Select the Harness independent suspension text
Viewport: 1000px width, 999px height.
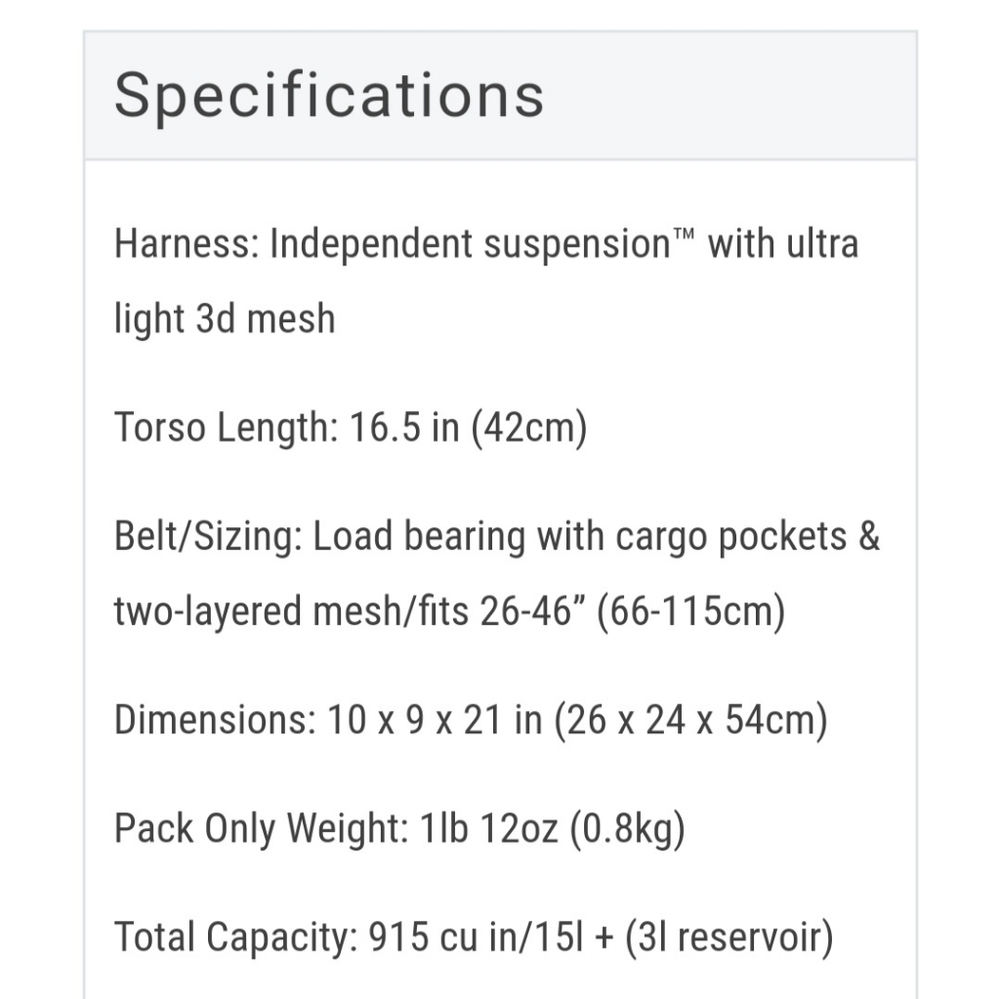(x=486, y=244)
